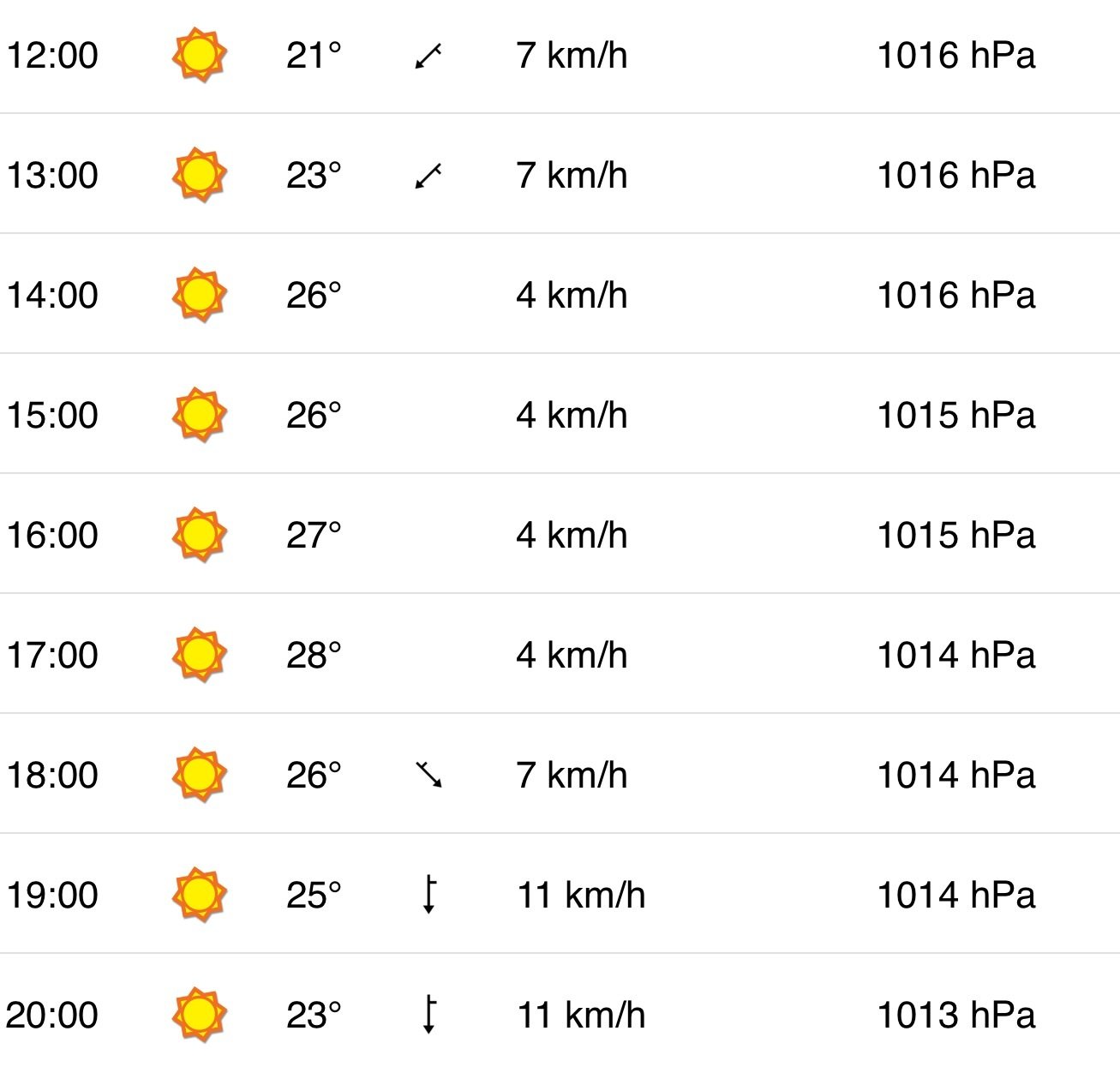Viewport: 1120px width, 1067px height.
Task: Select the 1015 hPa pressure at 15:00
Action: [956, 416]
